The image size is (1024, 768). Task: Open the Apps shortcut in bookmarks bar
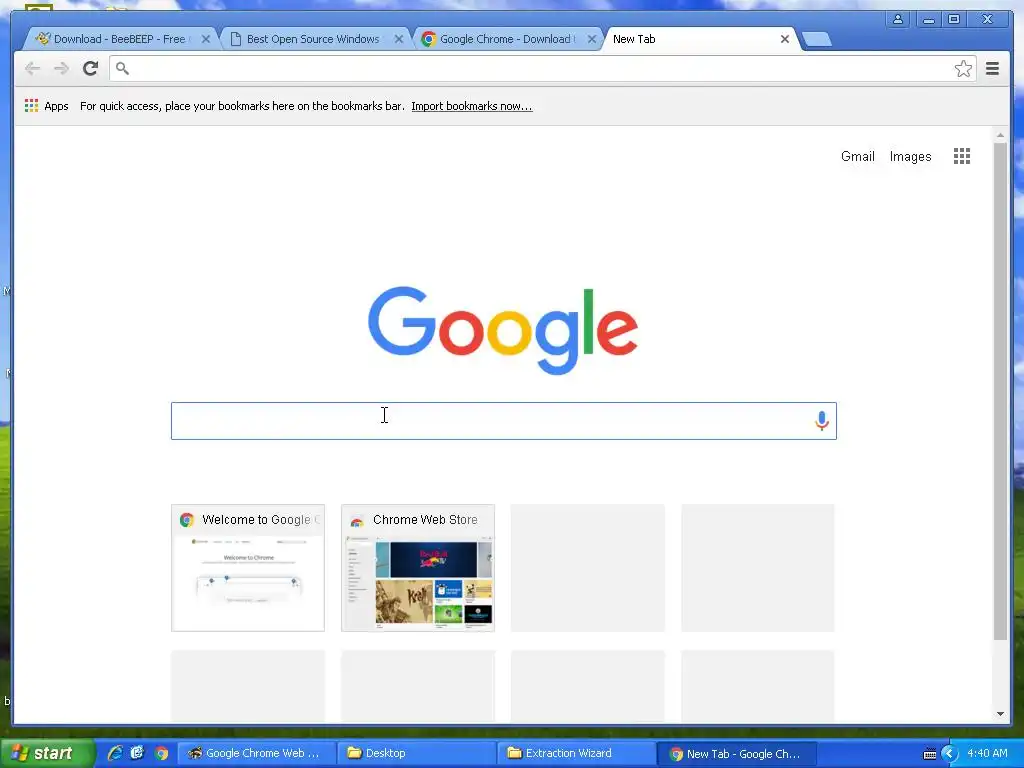46,106
